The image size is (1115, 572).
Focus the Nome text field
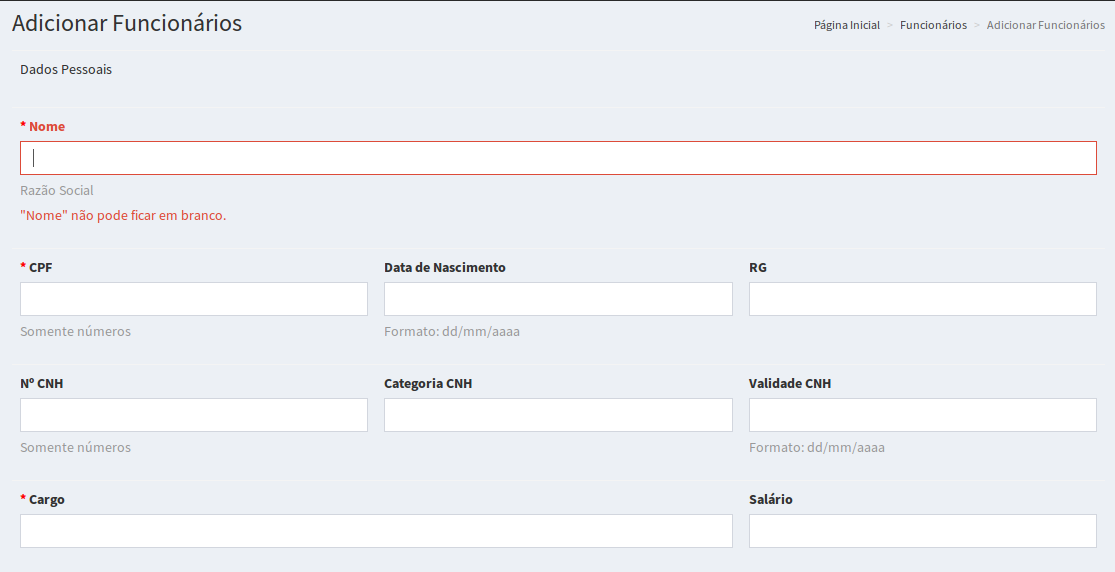[x=558, y=158]
